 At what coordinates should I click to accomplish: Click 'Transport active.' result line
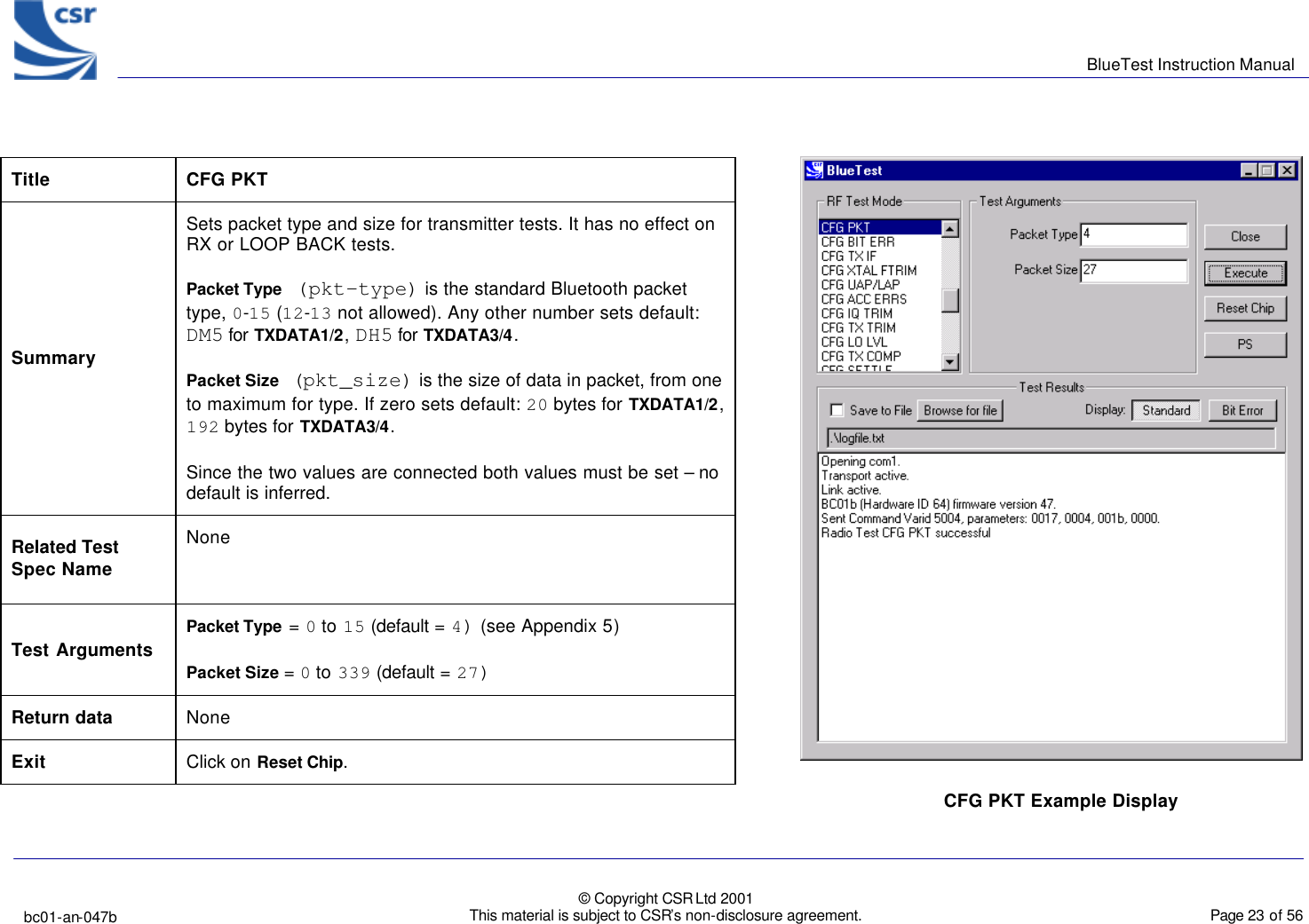(x=865, y=476)
